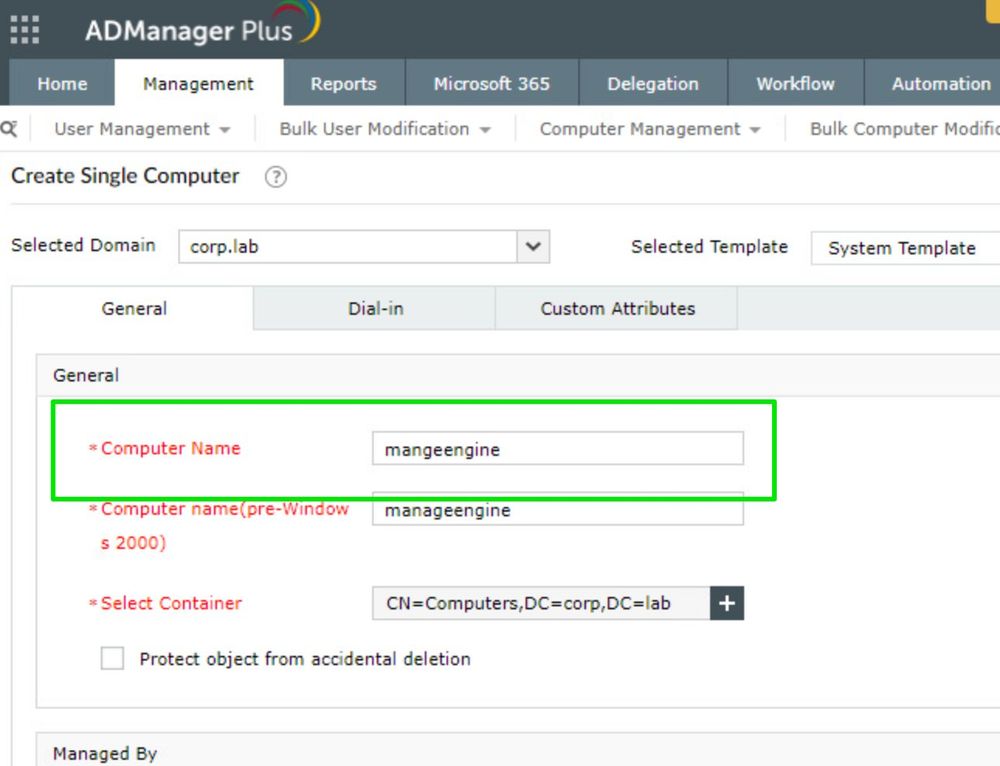Click the pre-Windows 2000 computer name field
This screenshot has width=1000, height=766.
tap(558, 510)
